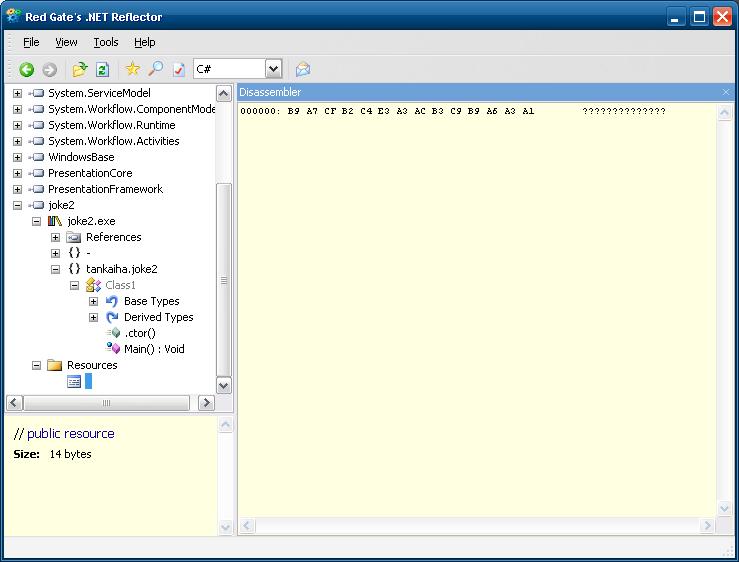
Task: Click the Refresh toolbar icon
Action: 102,69
